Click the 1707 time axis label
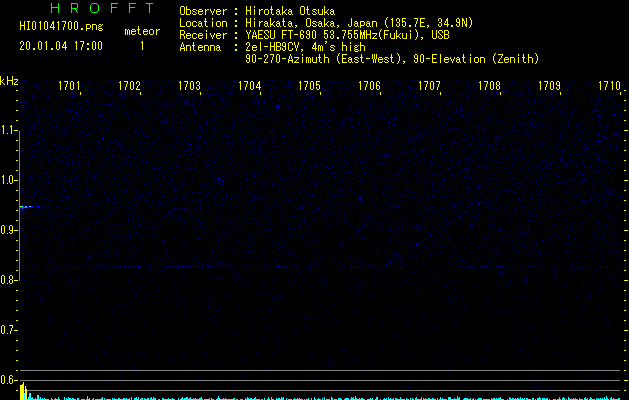Viewport: 629px width, 400px height. 429,86
